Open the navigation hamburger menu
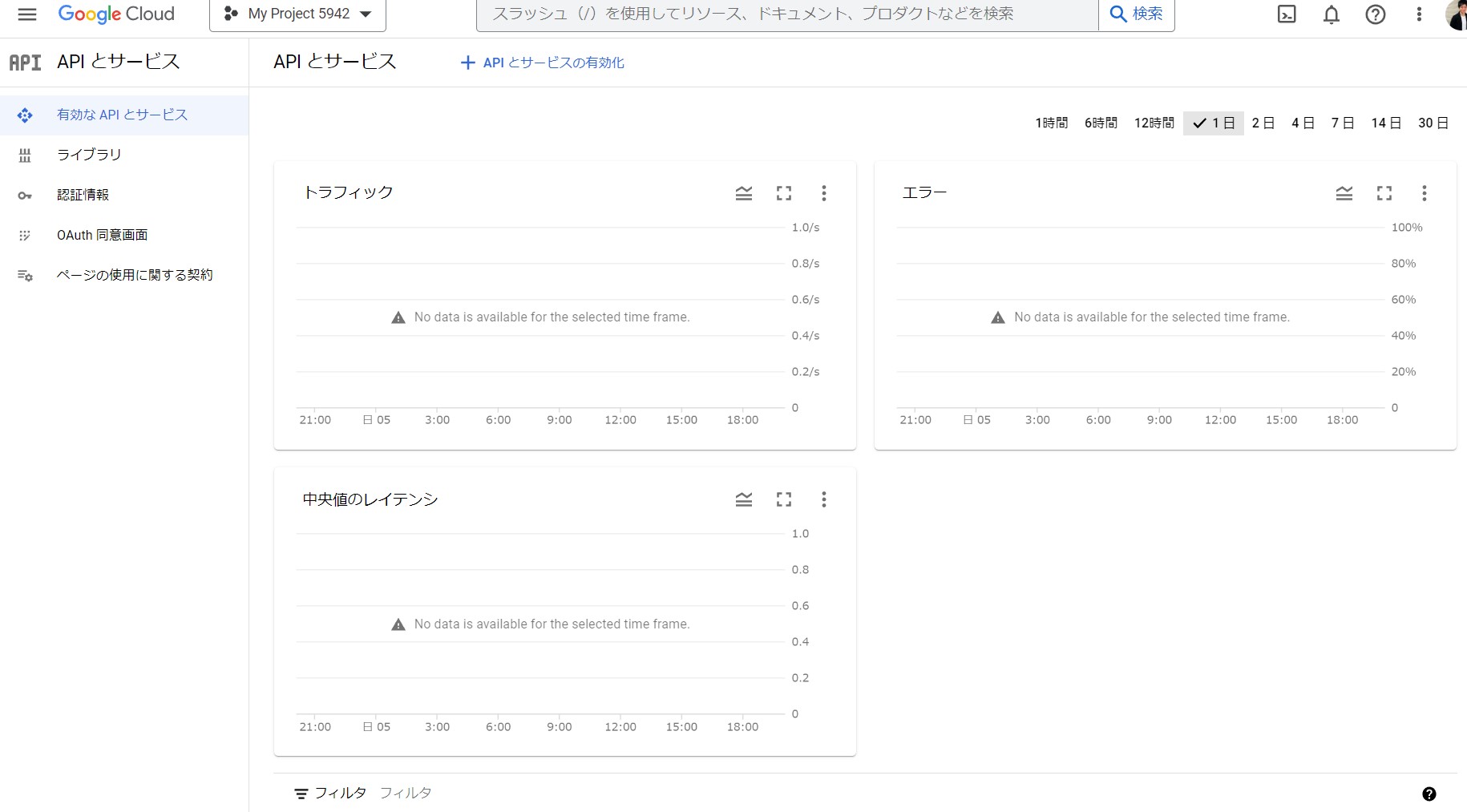1467x812 pixels. (x=27, y=14)
